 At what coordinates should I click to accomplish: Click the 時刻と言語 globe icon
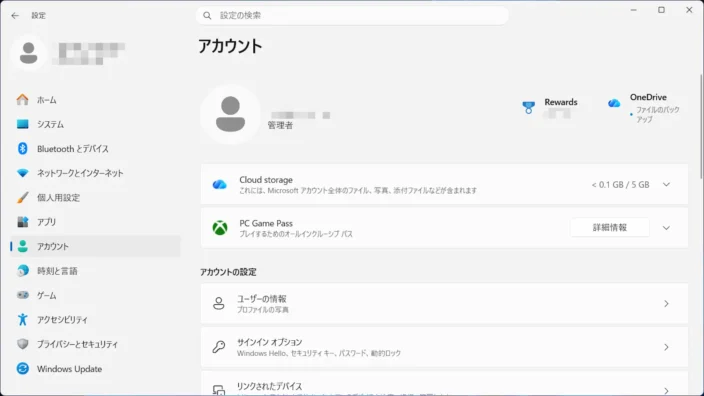point(22,271)
